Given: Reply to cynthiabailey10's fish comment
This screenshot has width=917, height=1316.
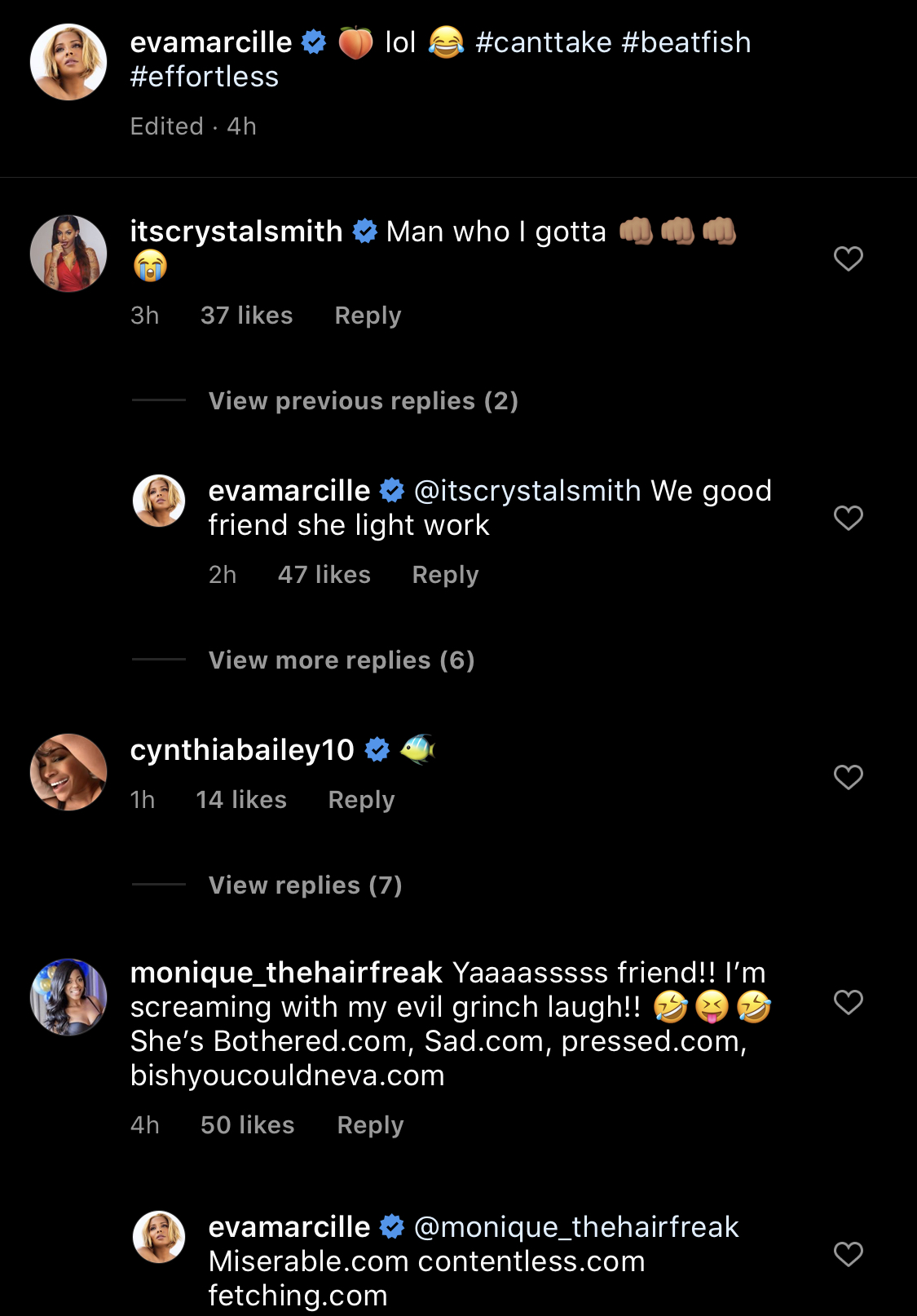Looking at the screenshot, I should [x=361, y=800].
